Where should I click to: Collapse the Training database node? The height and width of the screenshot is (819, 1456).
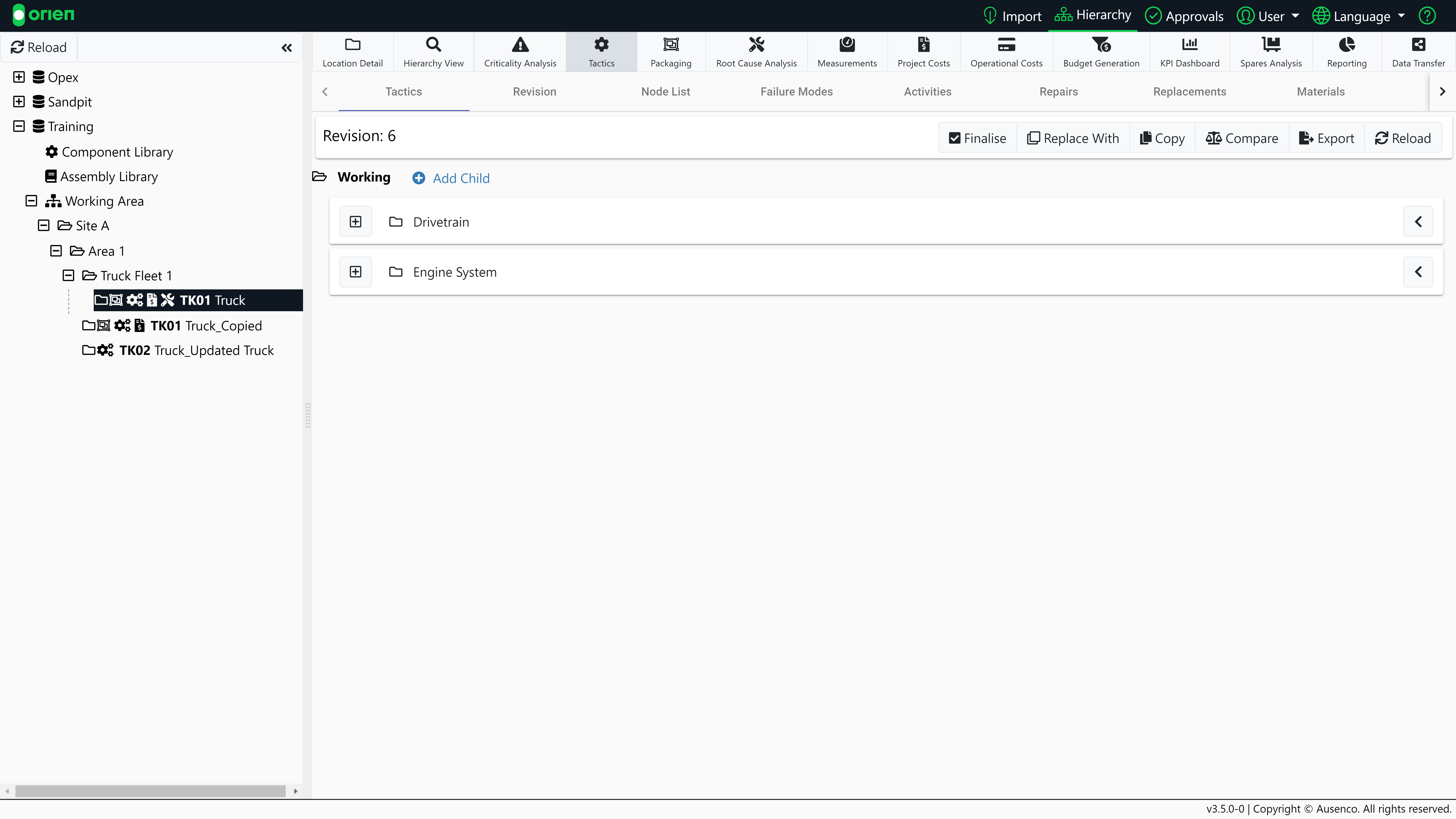pos(19,126)
